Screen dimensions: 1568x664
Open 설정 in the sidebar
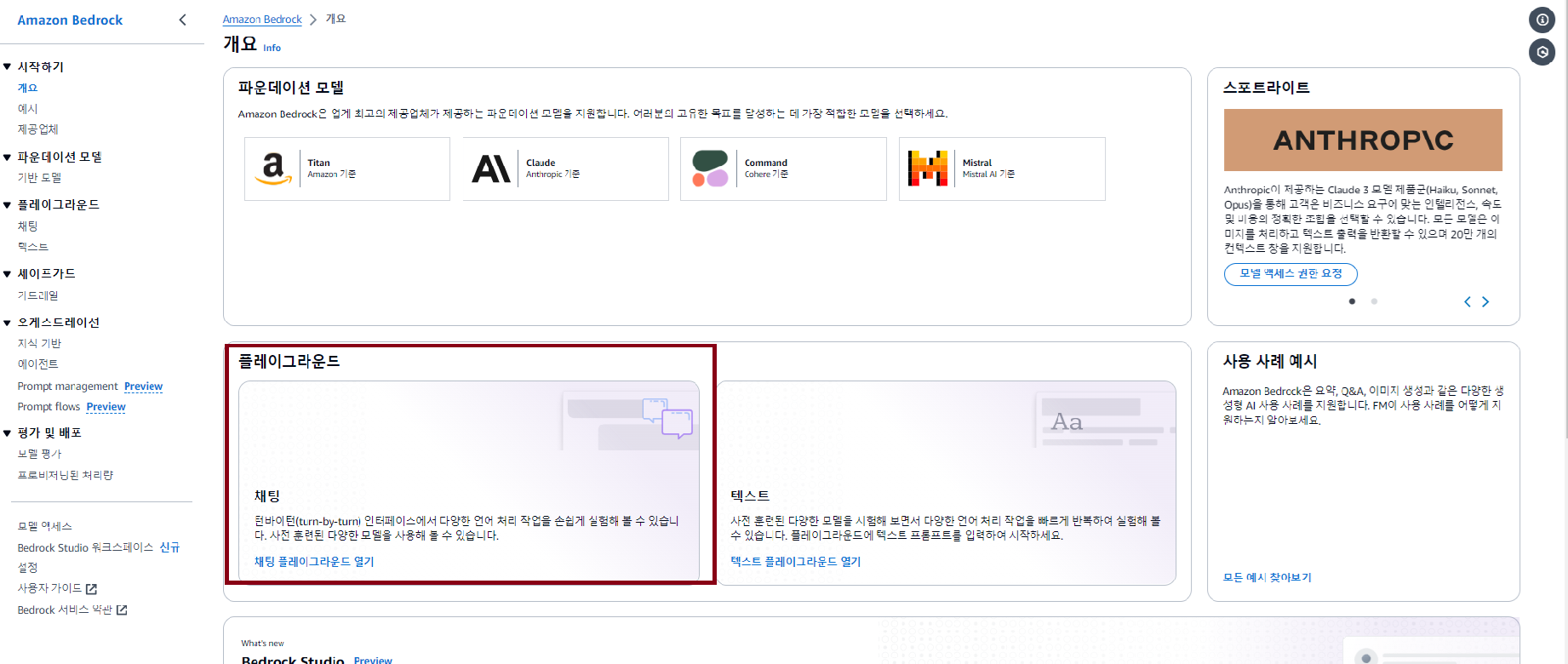click(x=28, y=568)
